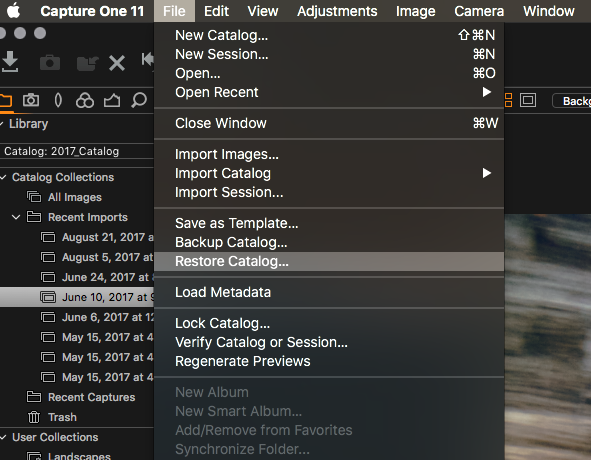This screenshot has width=591, height=460.
Task: Select the Library folder tool tab
Action: point(6,101)
